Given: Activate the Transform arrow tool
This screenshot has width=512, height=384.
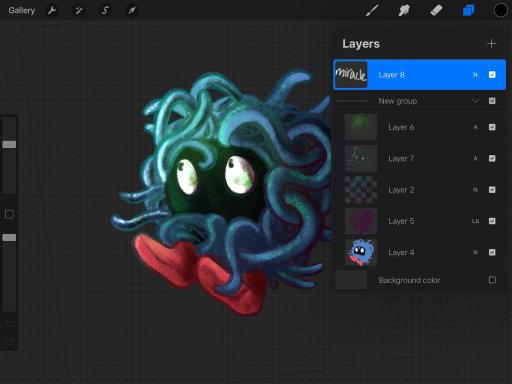Looking at the screenshot, I should coord(132,10).
